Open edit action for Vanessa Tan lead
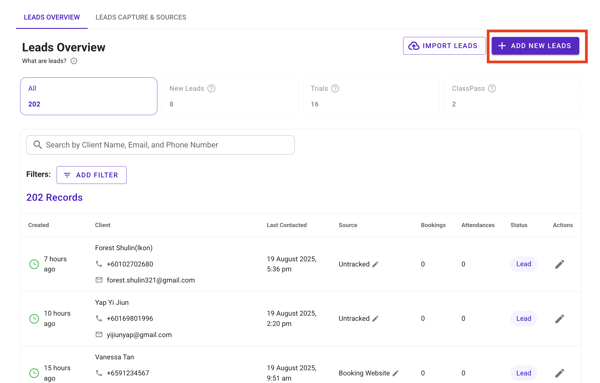Viewport: 600px width, 383px height. (559, 373)
